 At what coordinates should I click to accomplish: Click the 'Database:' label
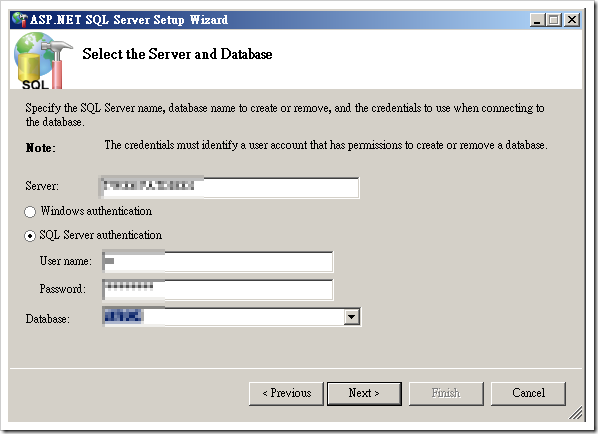(48, 319)
